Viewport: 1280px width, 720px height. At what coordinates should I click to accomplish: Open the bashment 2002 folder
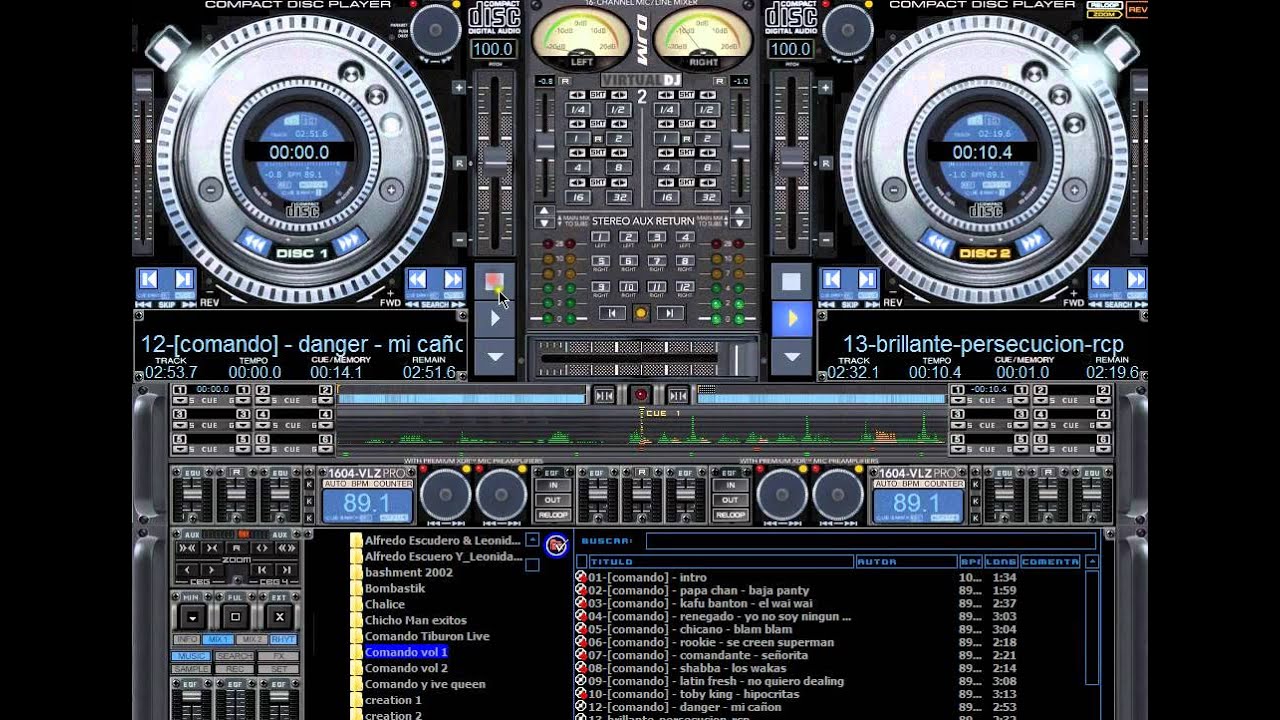click(x=408, y=572)
